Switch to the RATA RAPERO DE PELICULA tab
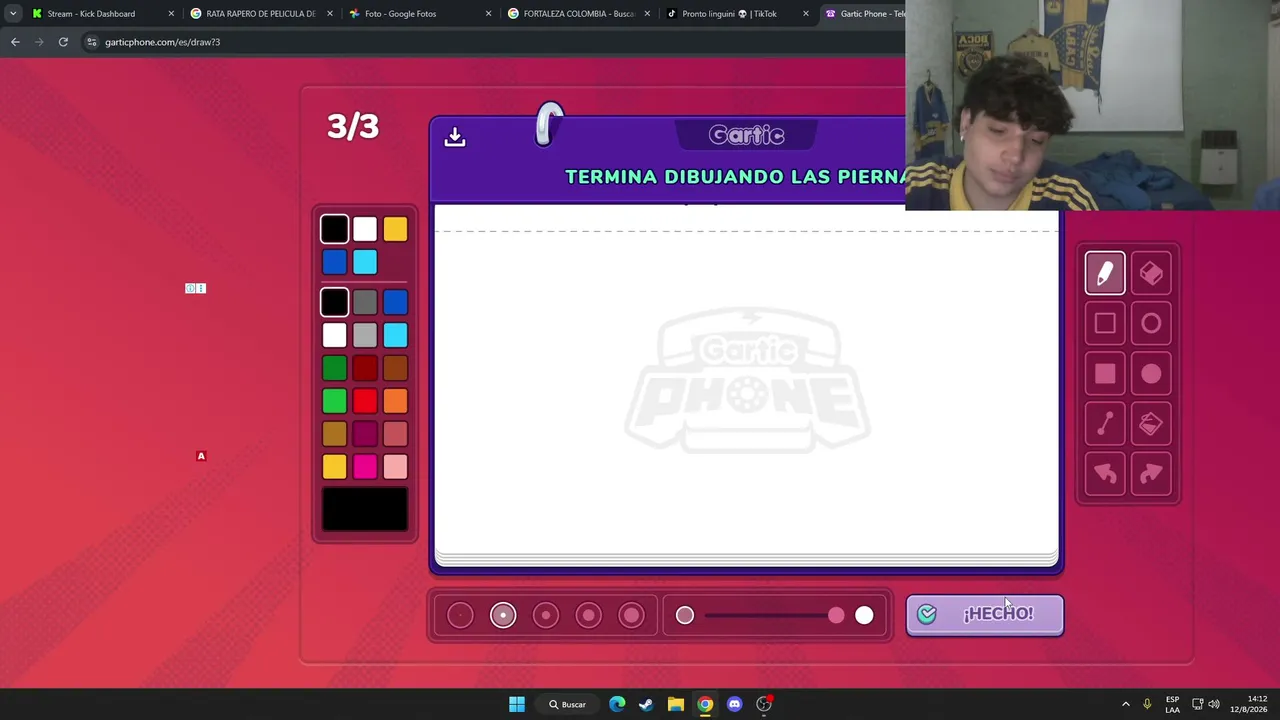Screen dimensions: 1280x720 pyautogui.click(x=261, y=14)
